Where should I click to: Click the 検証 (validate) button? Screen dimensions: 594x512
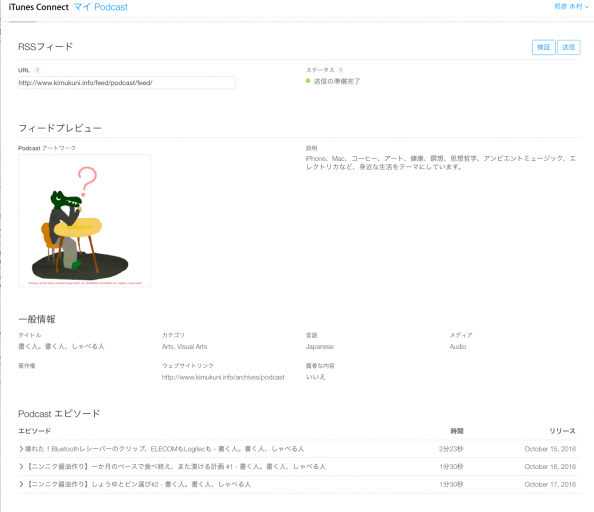[543, 47]
